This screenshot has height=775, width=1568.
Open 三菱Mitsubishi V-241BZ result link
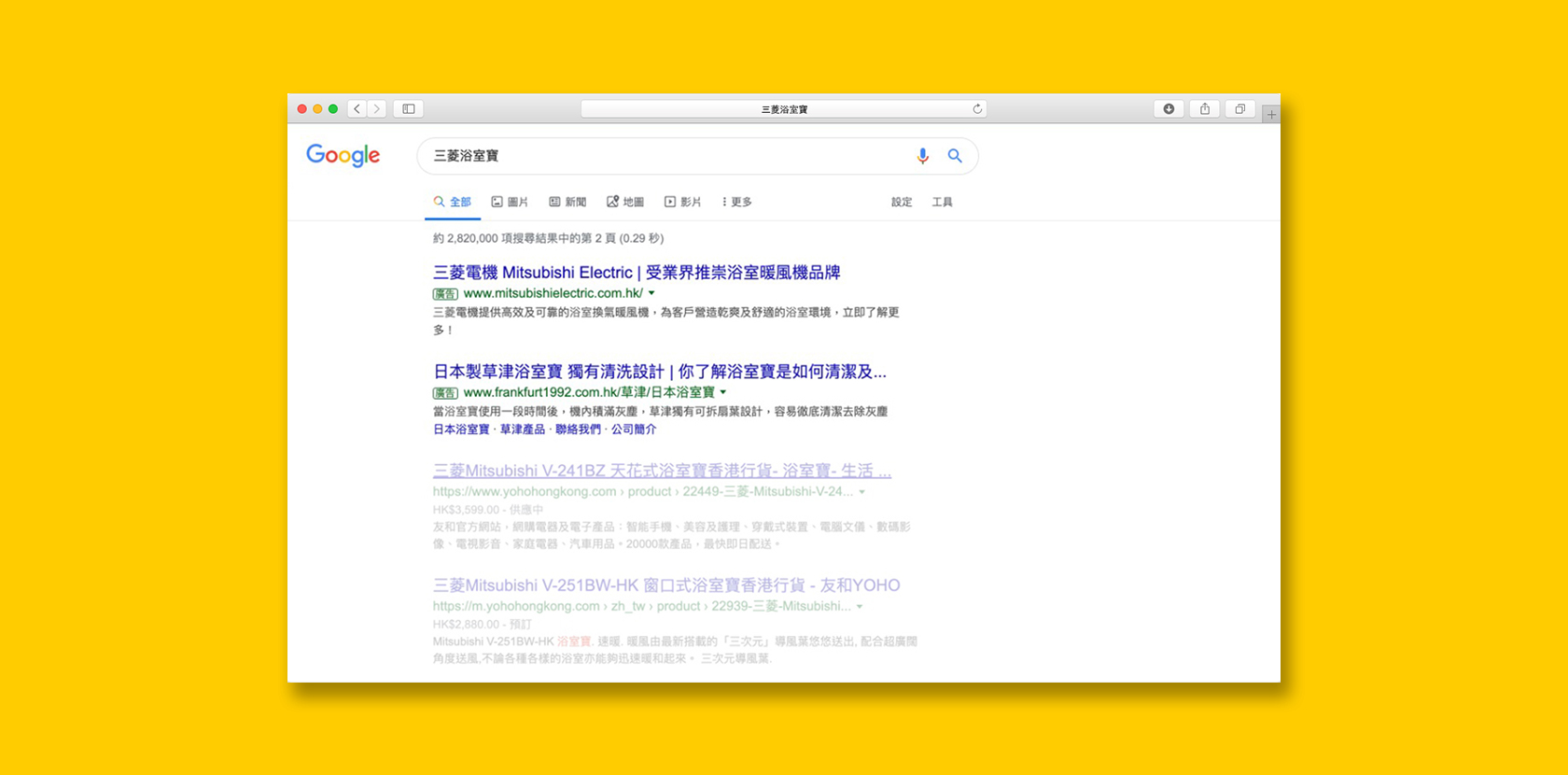[662, 471]
